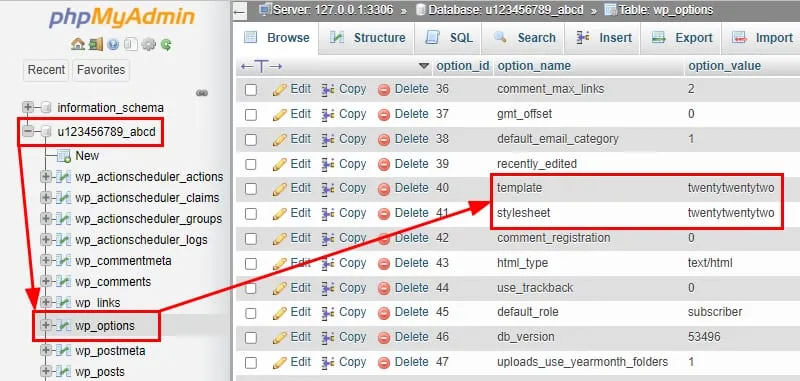This screenshot has height=381, width=800.
Task: Open the Insert tab
Action: (603, 38)
